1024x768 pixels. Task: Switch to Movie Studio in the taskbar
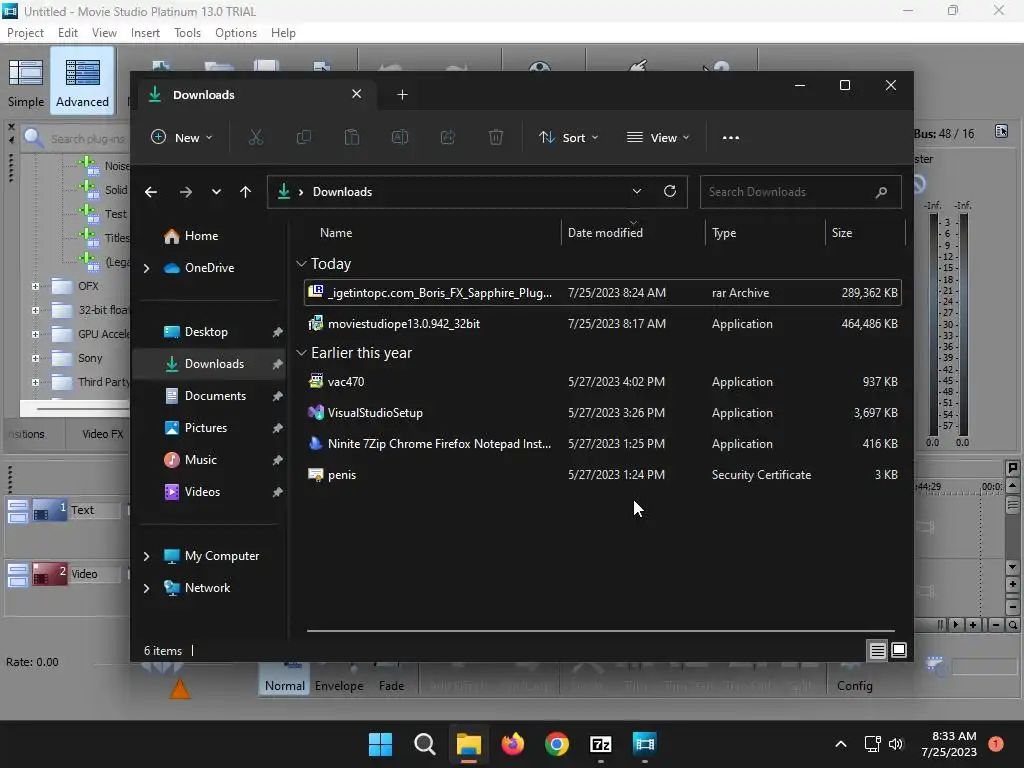coord(645,744)
